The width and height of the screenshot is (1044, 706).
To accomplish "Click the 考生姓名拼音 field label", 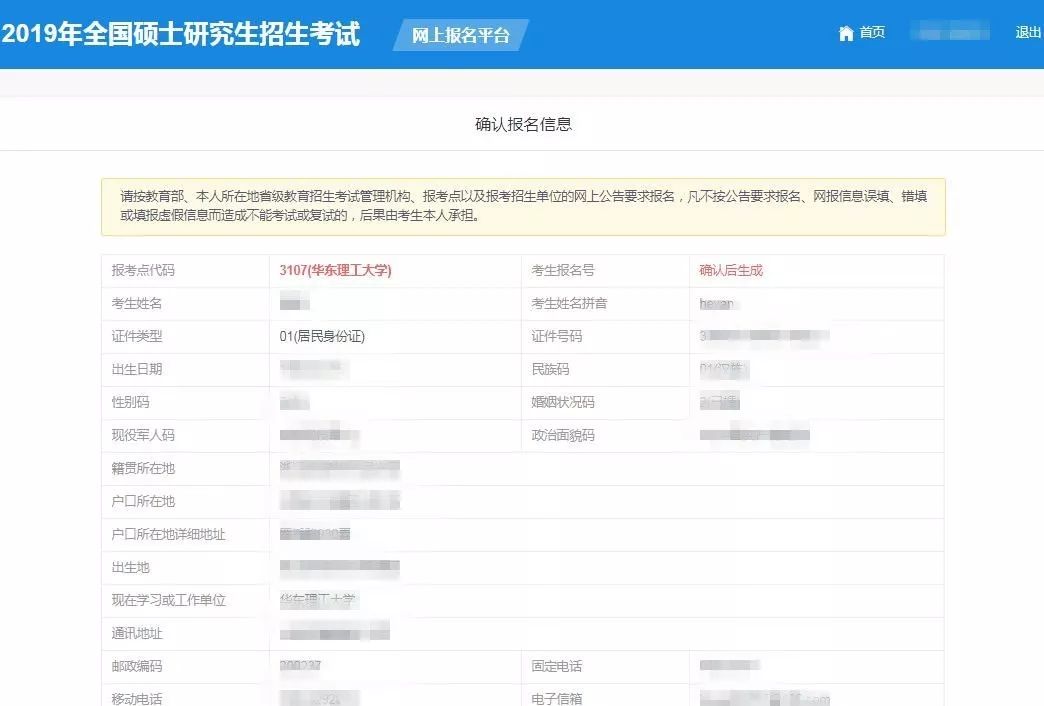I will (x=569, y=304).
